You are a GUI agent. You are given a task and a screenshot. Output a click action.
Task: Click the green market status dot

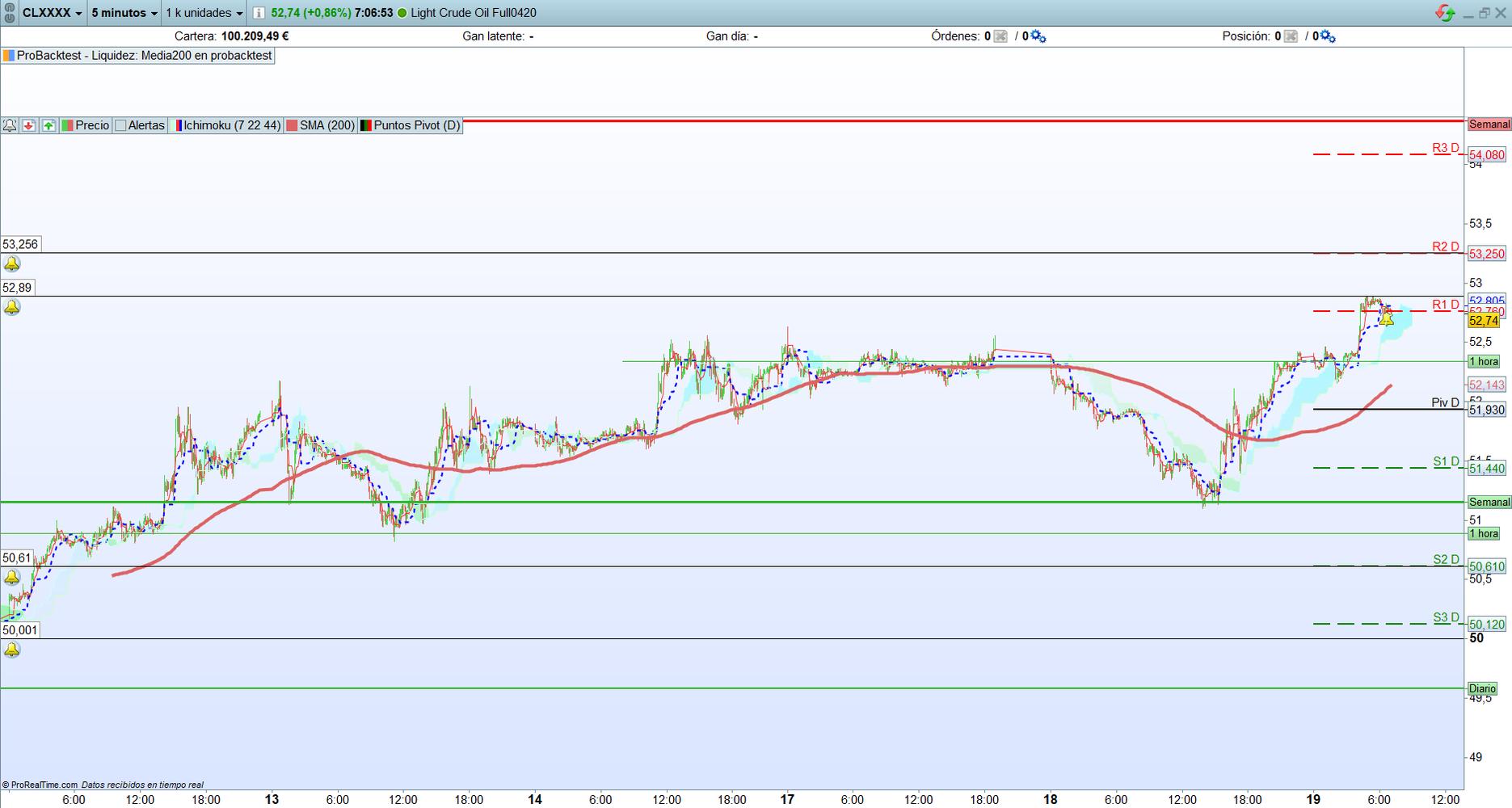click(x=402, y=13)
